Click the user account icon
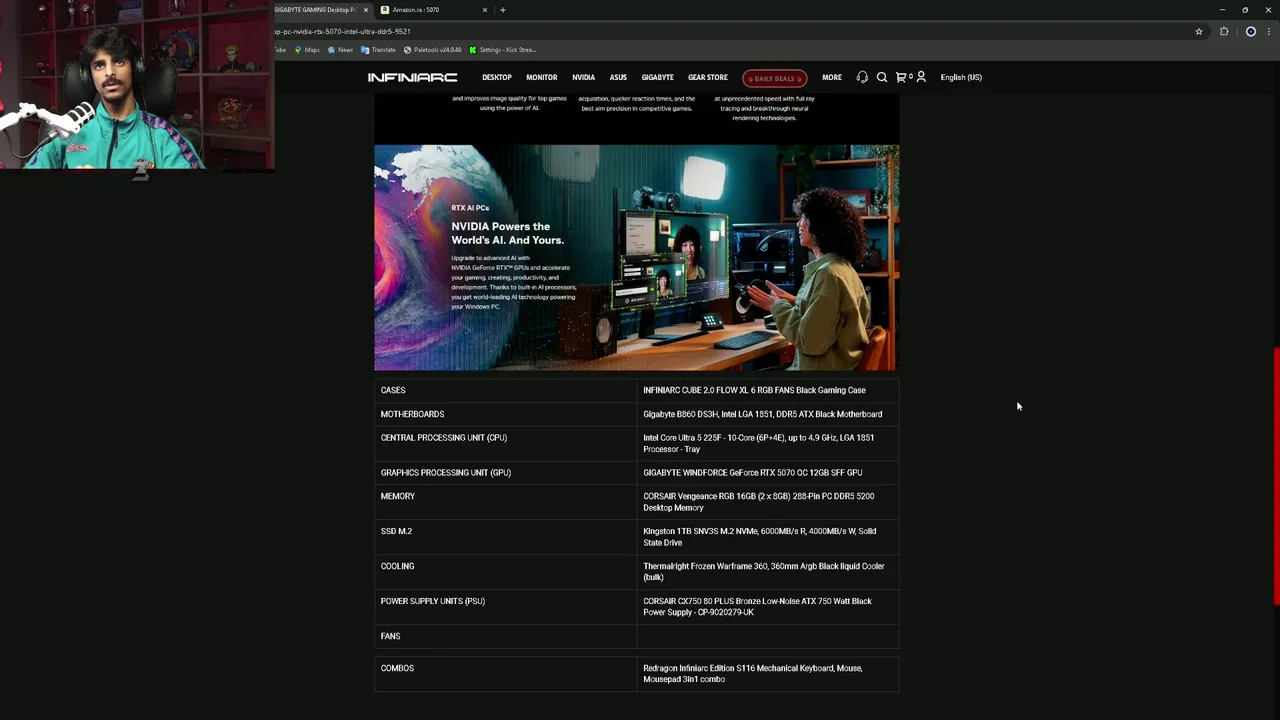The width and height of the screenshot is (1280, 720). [x=921, y=77]
